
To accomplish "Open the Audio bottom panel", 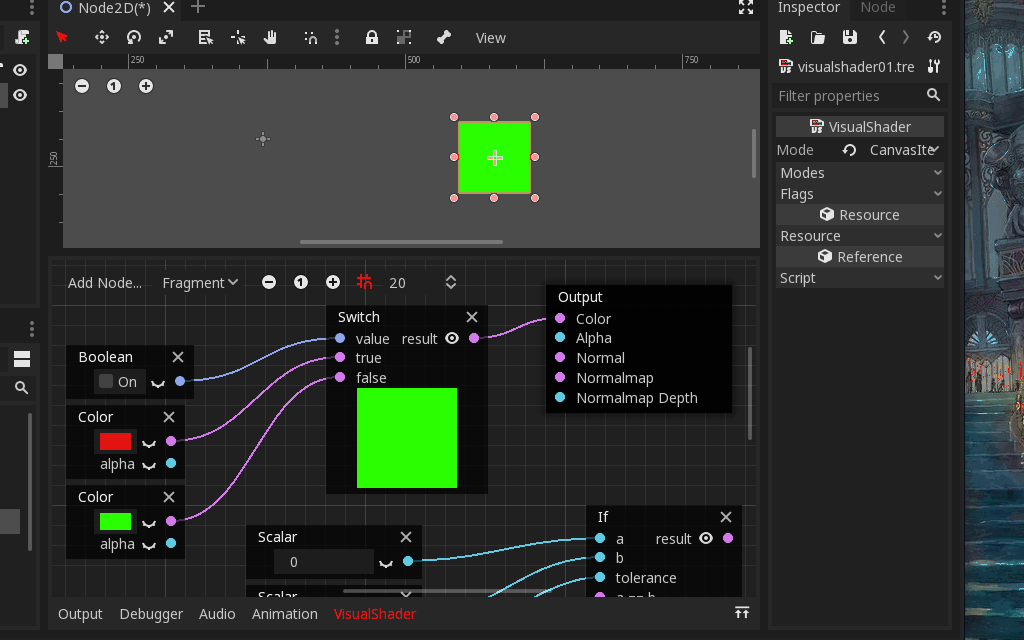I will coord(217,614).
